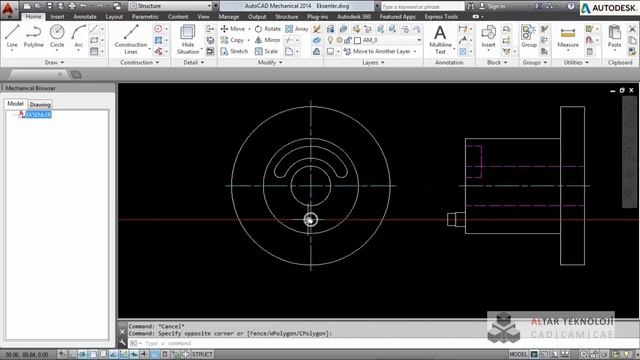640x360 pixels.
Task: Switch to the Content ribbon tab
Action: [x=178, y=17]
